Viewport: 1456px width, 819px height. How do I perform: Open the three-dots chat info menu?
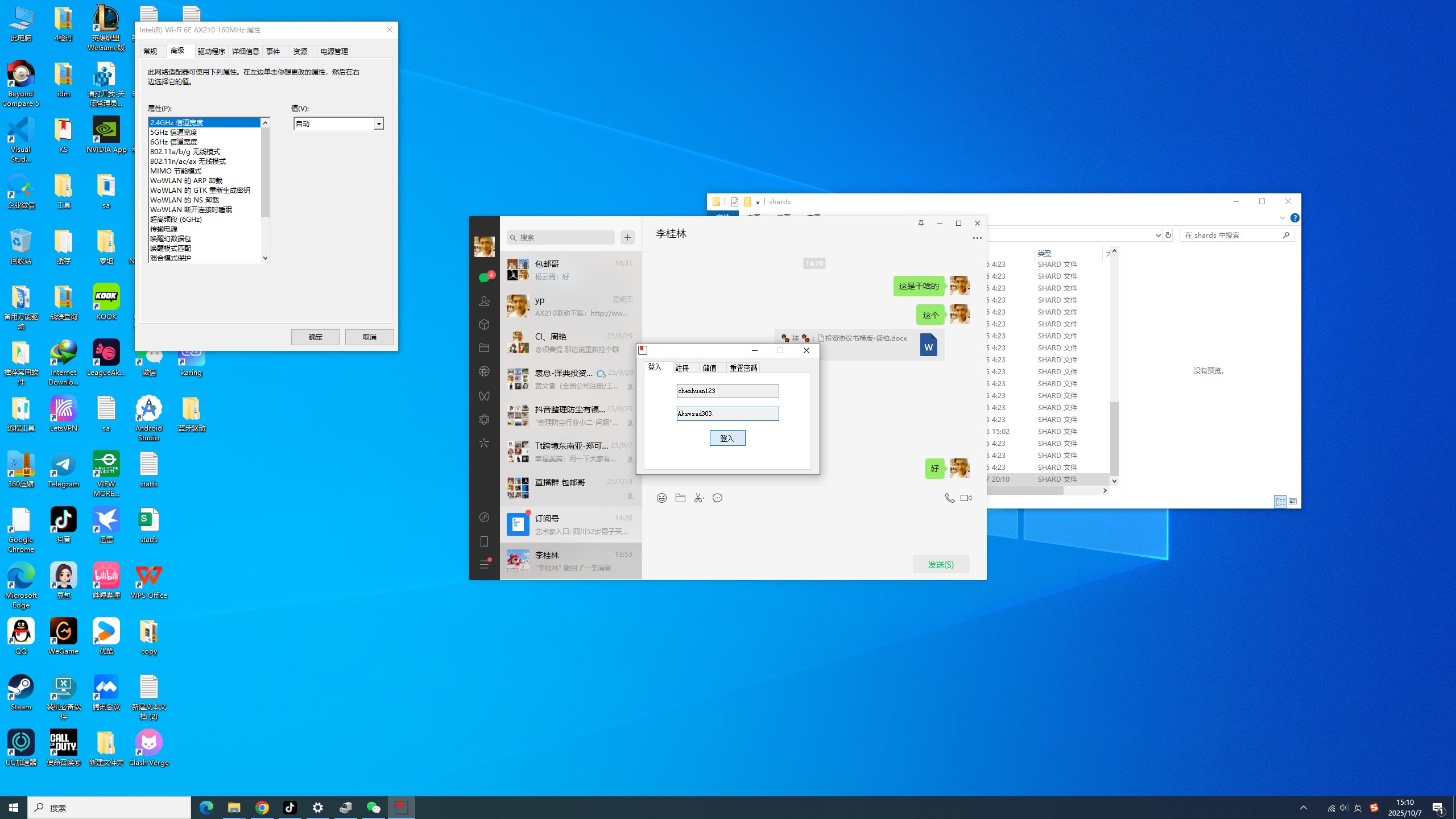tap(977, 238)
